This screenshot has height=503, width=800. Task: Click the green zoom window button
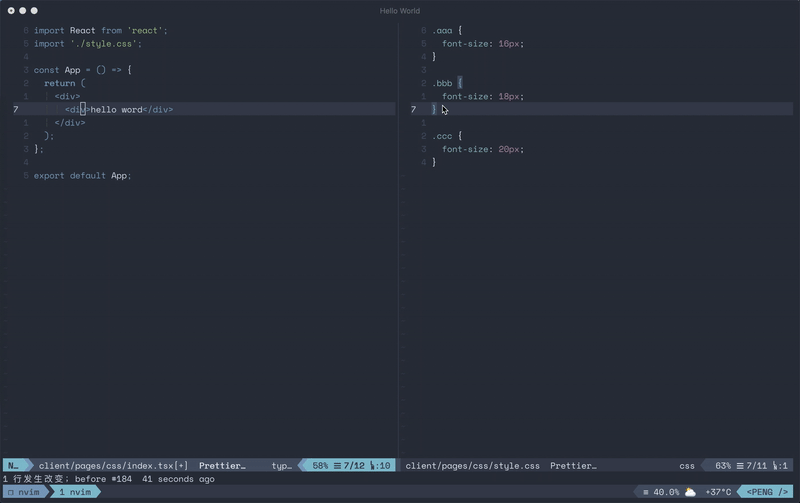(x=34, y=11)
